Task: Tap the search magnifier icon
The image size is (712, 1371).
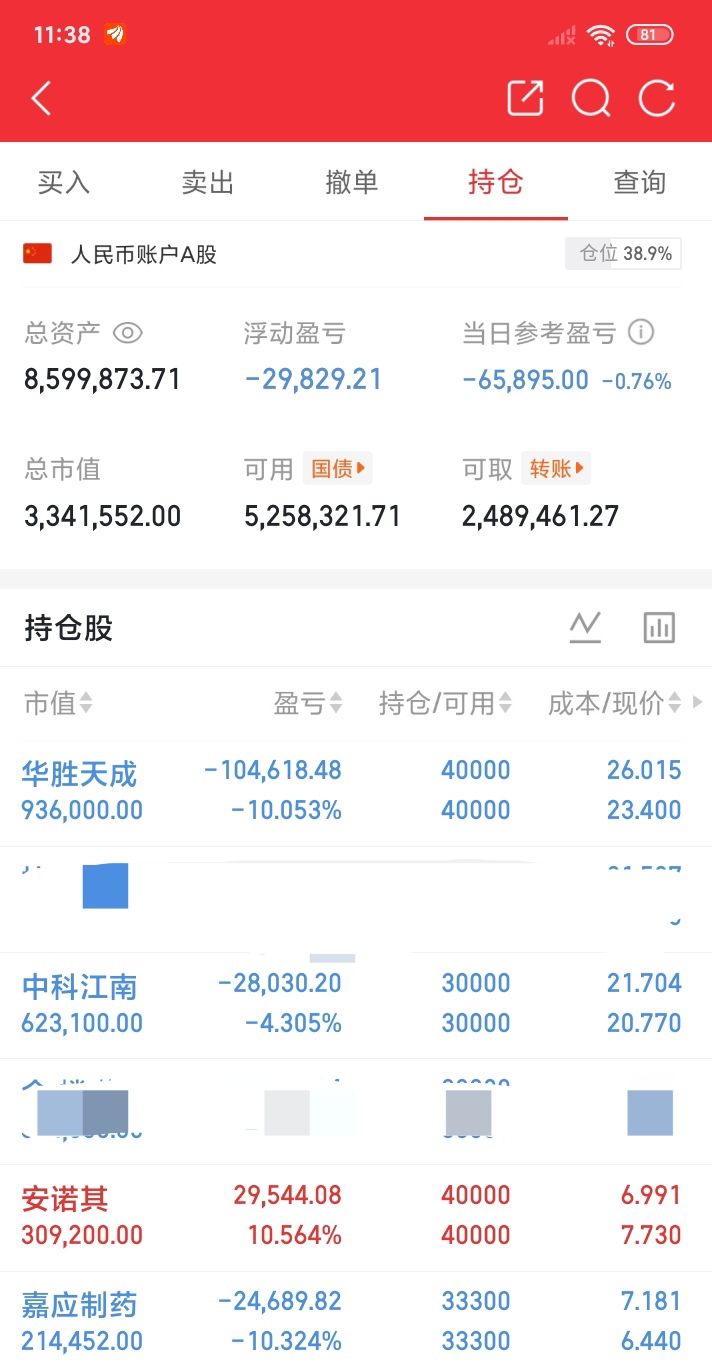Action: (x=591, y=98)
